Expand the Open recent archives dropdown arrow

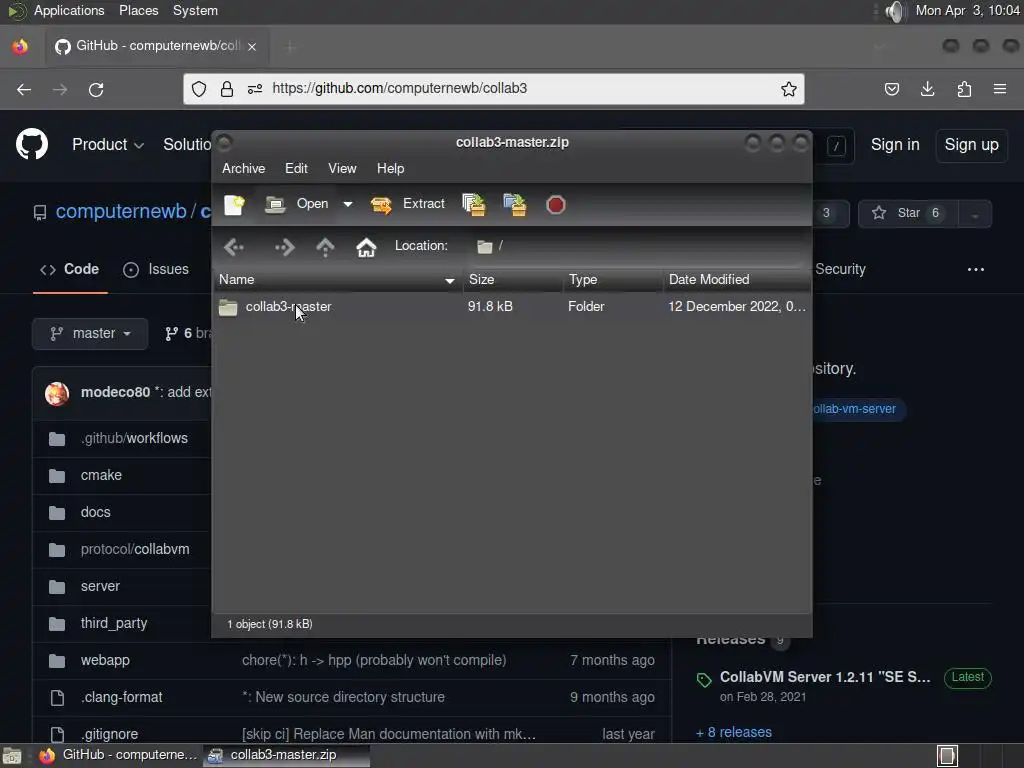pyautogui.click(x=348, y=204)
